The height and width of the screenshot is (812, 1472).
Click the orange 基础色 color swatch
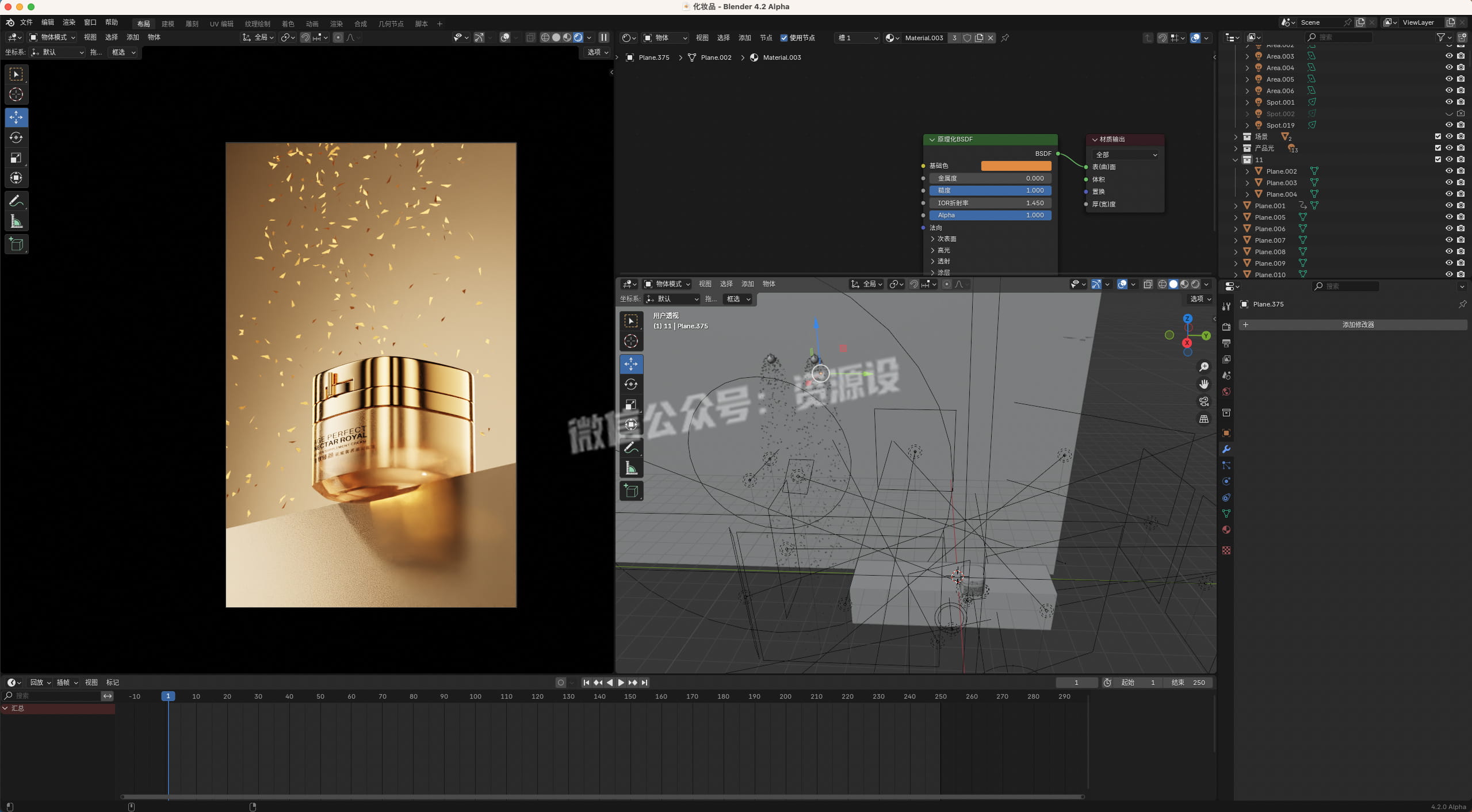tap(1016, 166)
